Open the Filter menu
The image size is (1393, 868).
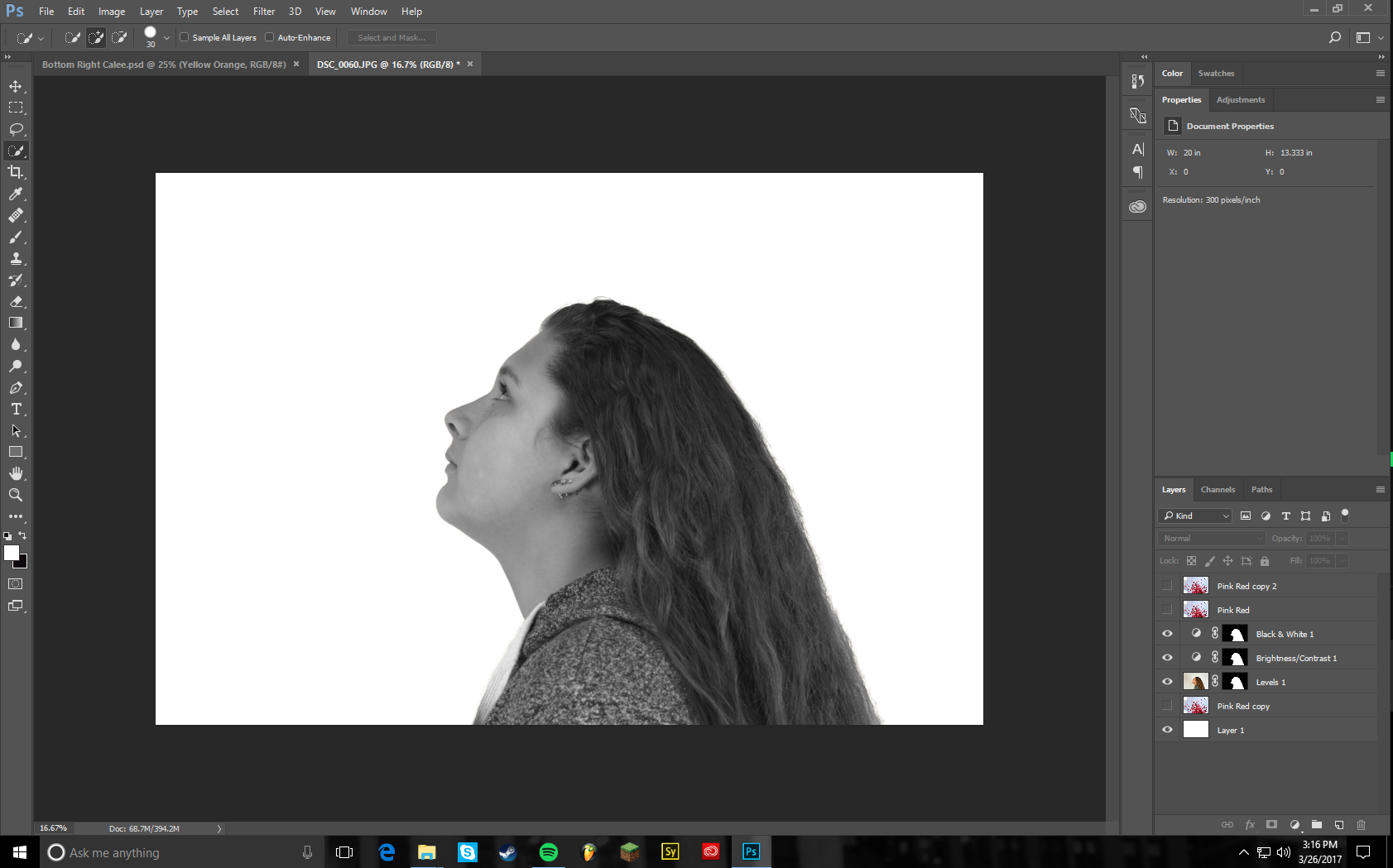(x=264, y=12)
